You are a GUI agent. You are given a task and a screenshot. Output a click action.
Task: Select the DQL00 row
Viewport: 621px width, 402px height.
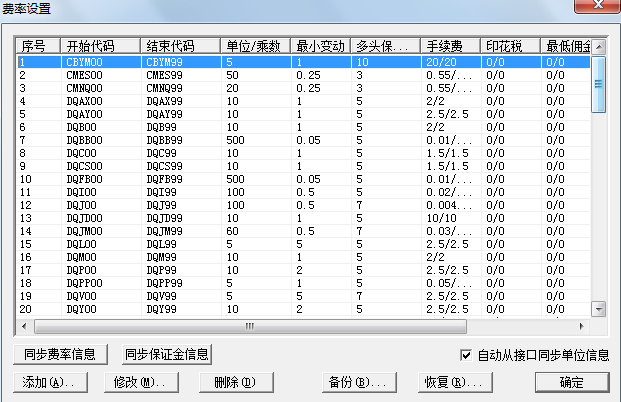(303, 244)
